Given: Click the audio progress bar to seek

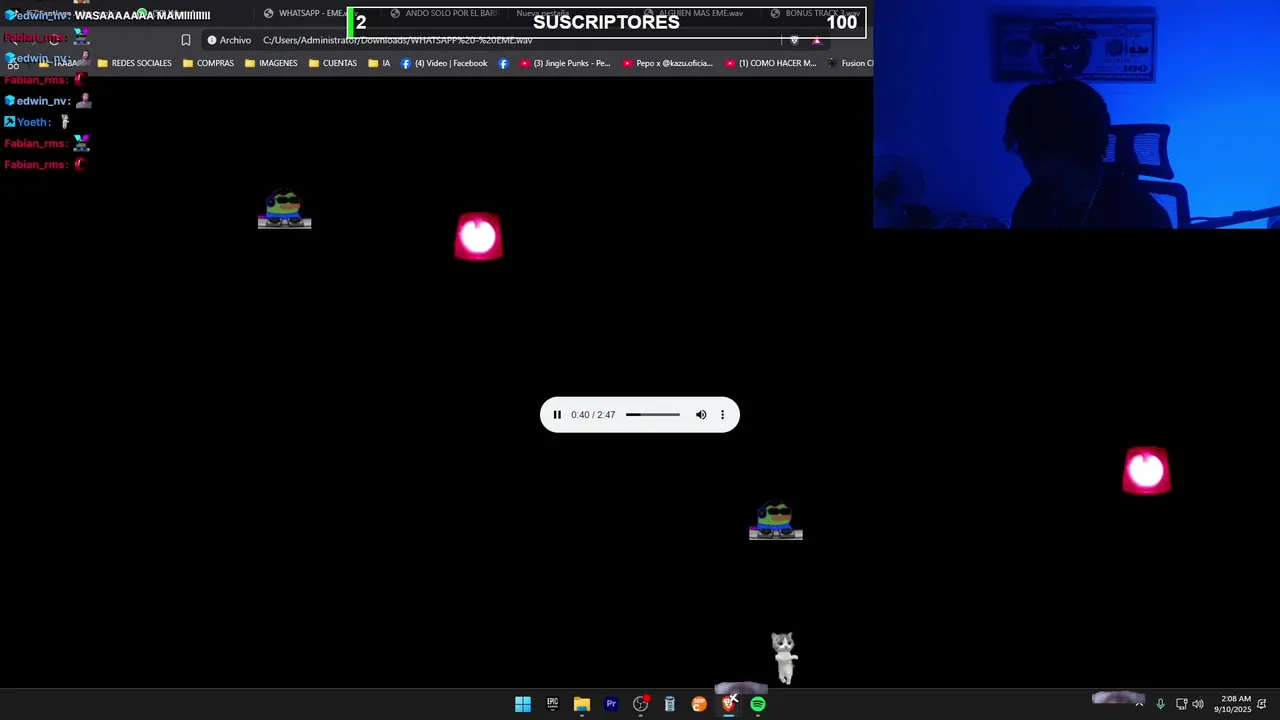Looking at the screenshot, I should coord(653,415).
